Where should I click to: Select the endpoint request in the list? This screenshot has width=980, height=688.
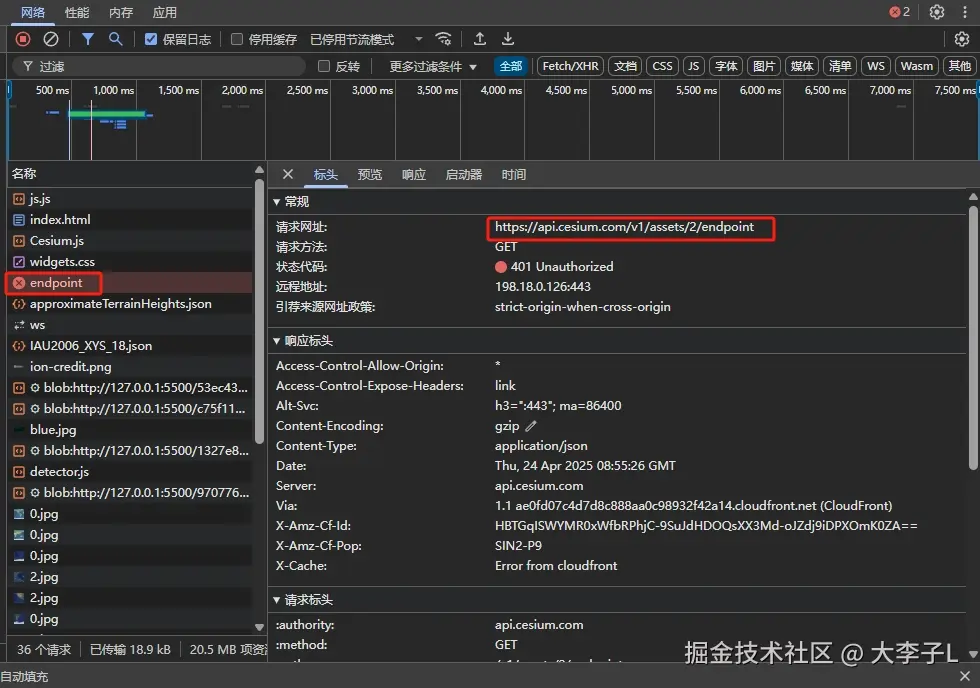pos(53,283)
